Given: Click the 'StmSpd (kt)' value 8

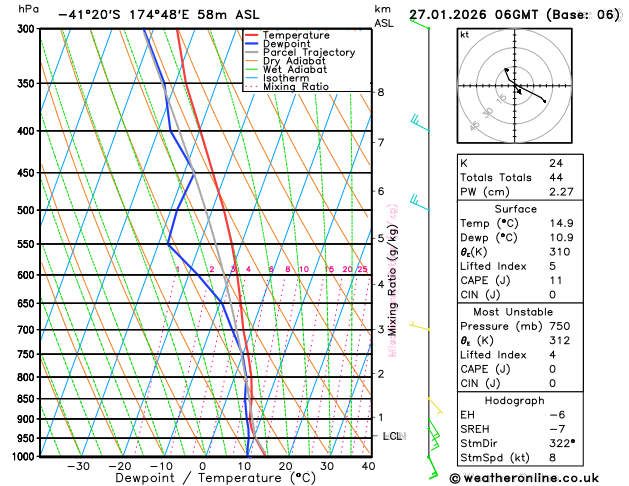Looking at the screenshot, I should (x=553, y=458).
